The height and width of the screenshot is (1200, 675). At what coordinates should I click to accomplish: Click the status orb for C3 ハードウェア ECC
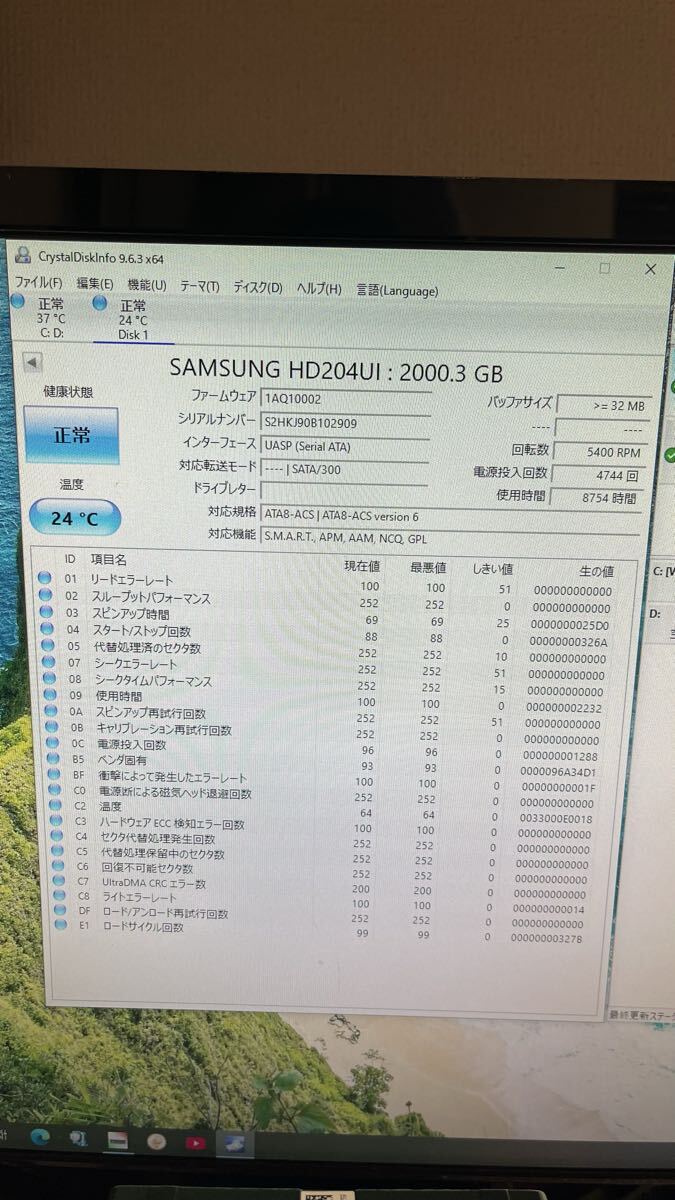tap(54, 821)
